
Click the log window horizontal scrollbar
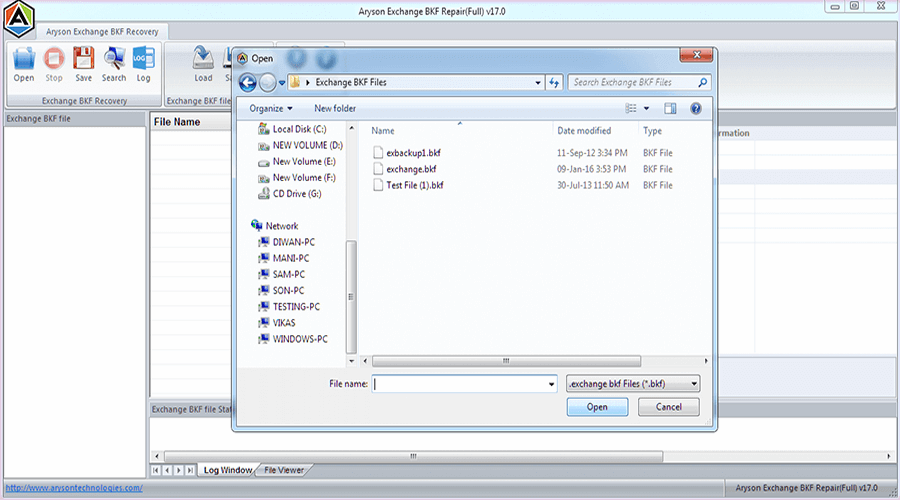pos(413,456)
